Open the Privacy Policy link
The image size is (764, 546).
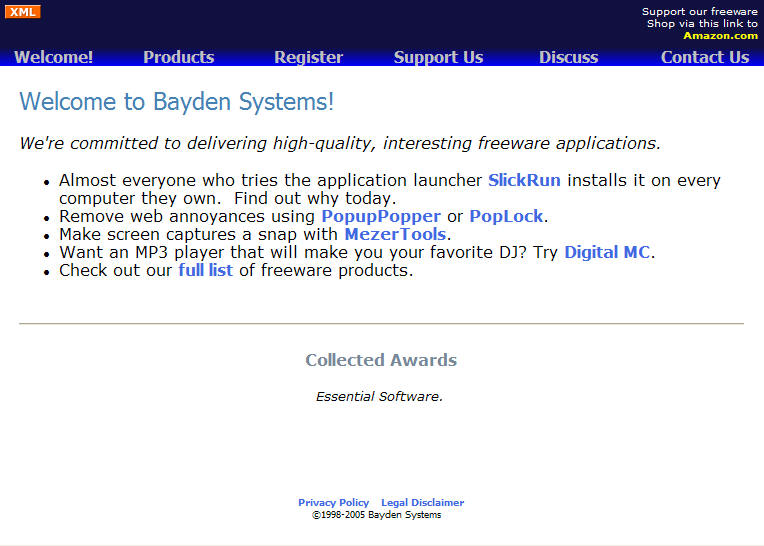[x=333, y=503]
